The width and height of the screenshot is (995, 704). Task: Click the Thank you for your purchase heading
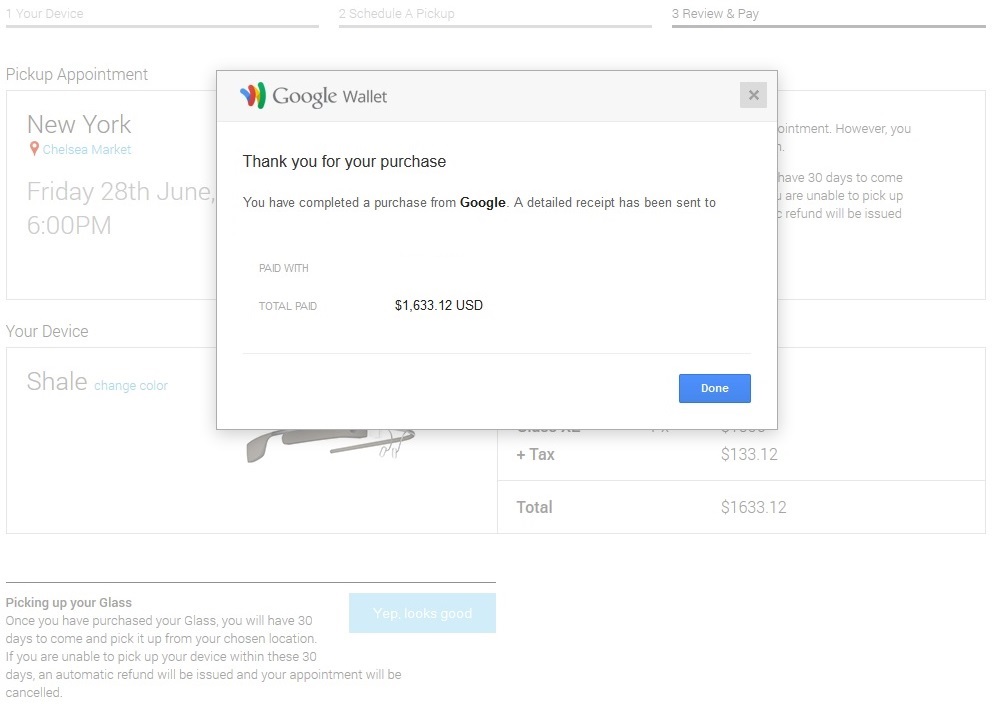pyautogui.click(x=344, y=162)
